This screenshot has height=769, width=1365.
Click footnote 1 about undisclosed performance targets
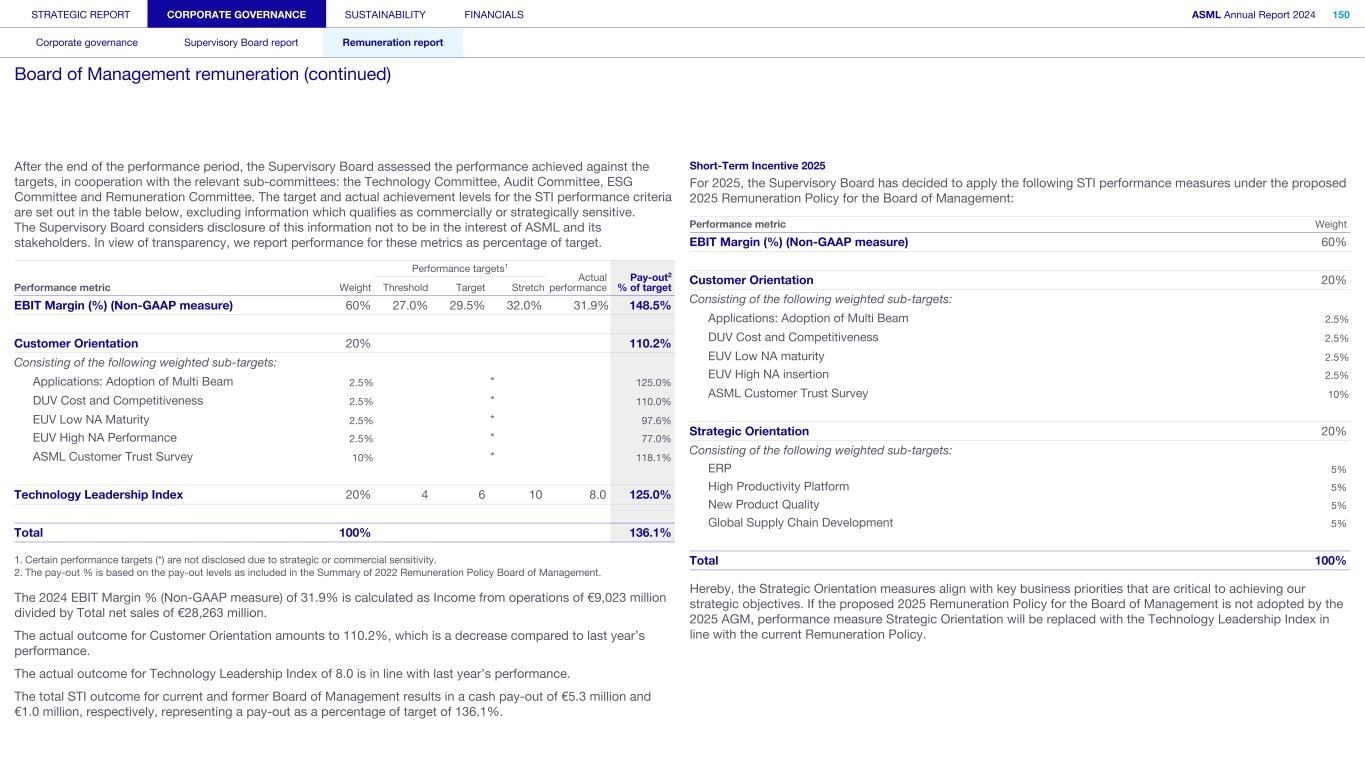[225, 560]
